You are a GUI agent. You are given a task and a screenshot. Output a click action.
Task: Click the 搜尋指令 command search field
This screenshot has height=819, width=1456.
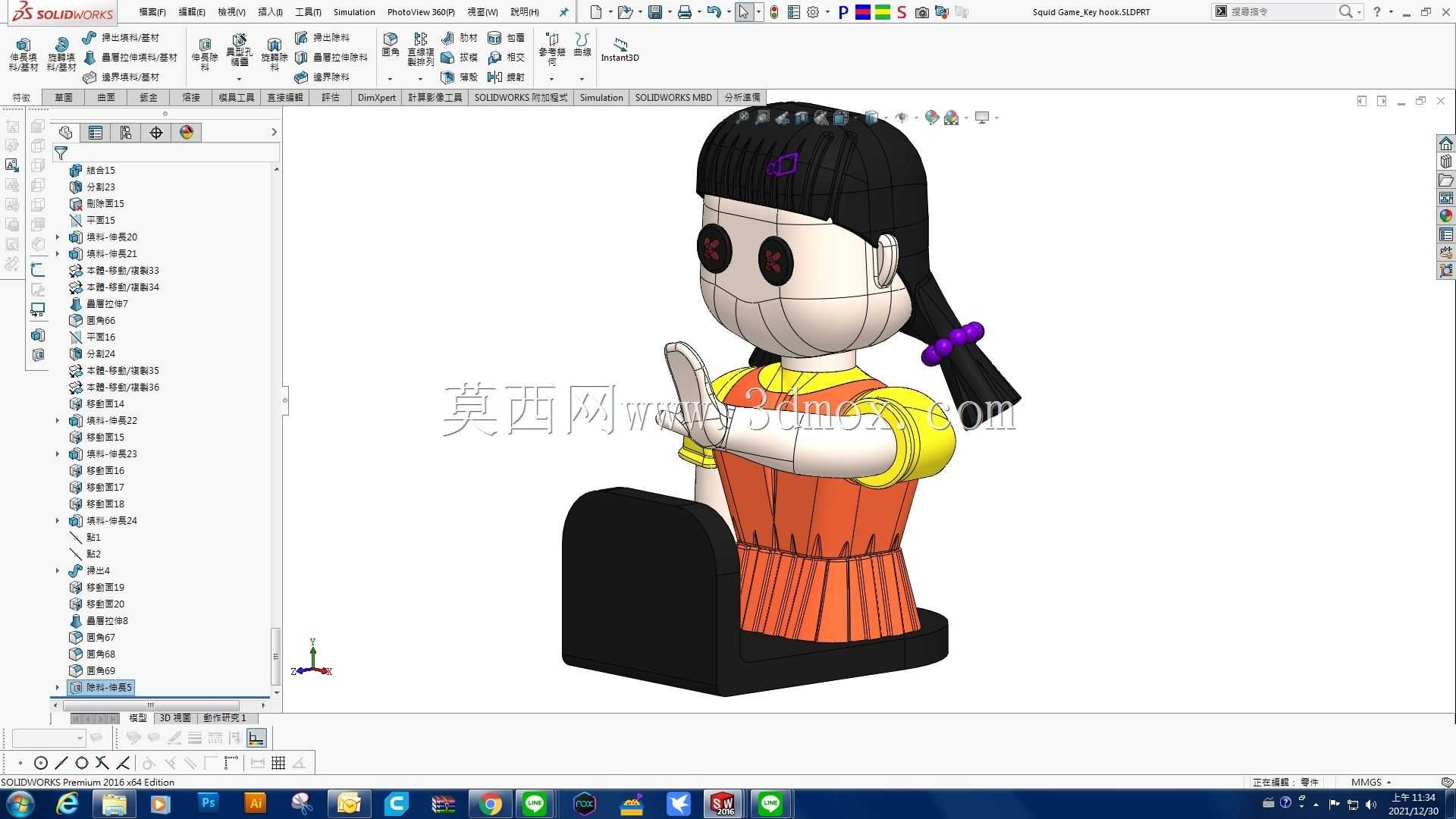(1282, 12)
